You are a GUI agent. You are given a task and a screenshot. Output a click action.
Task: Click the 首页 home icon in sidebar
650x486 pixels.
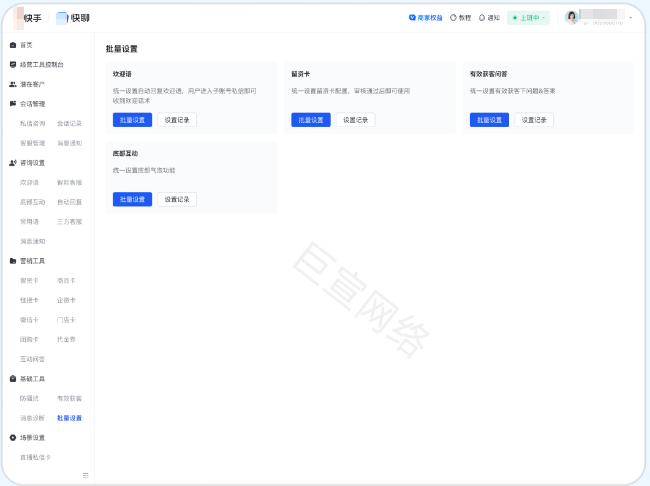pos(13,45)
